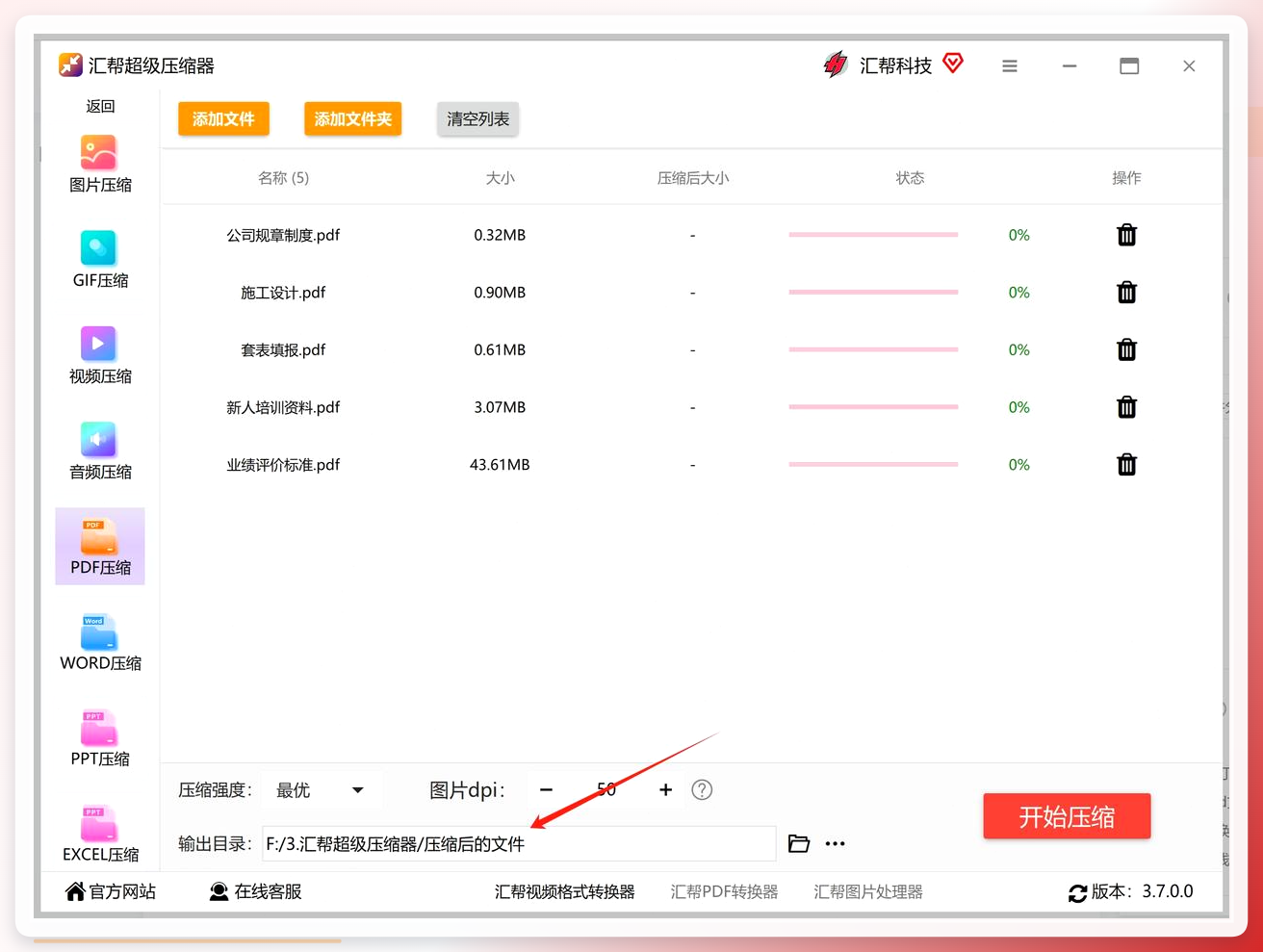Delete 公司规章制度.pdf with its trash icon
Image resolution: width=1263 pixels, height=952 pixels.
[1126, 235]
